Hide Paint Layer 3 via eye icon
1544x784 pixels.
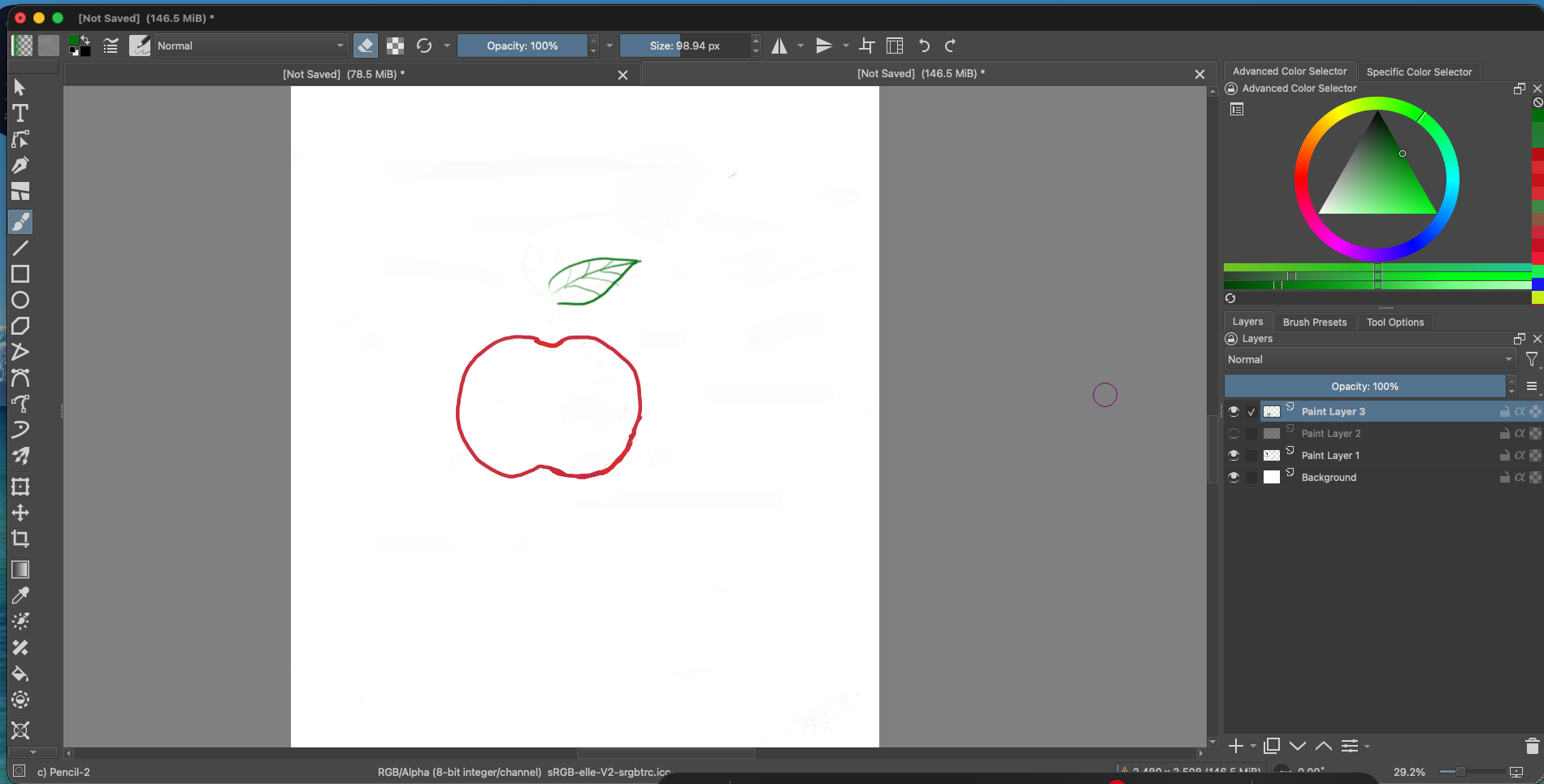click(1234, 411)
